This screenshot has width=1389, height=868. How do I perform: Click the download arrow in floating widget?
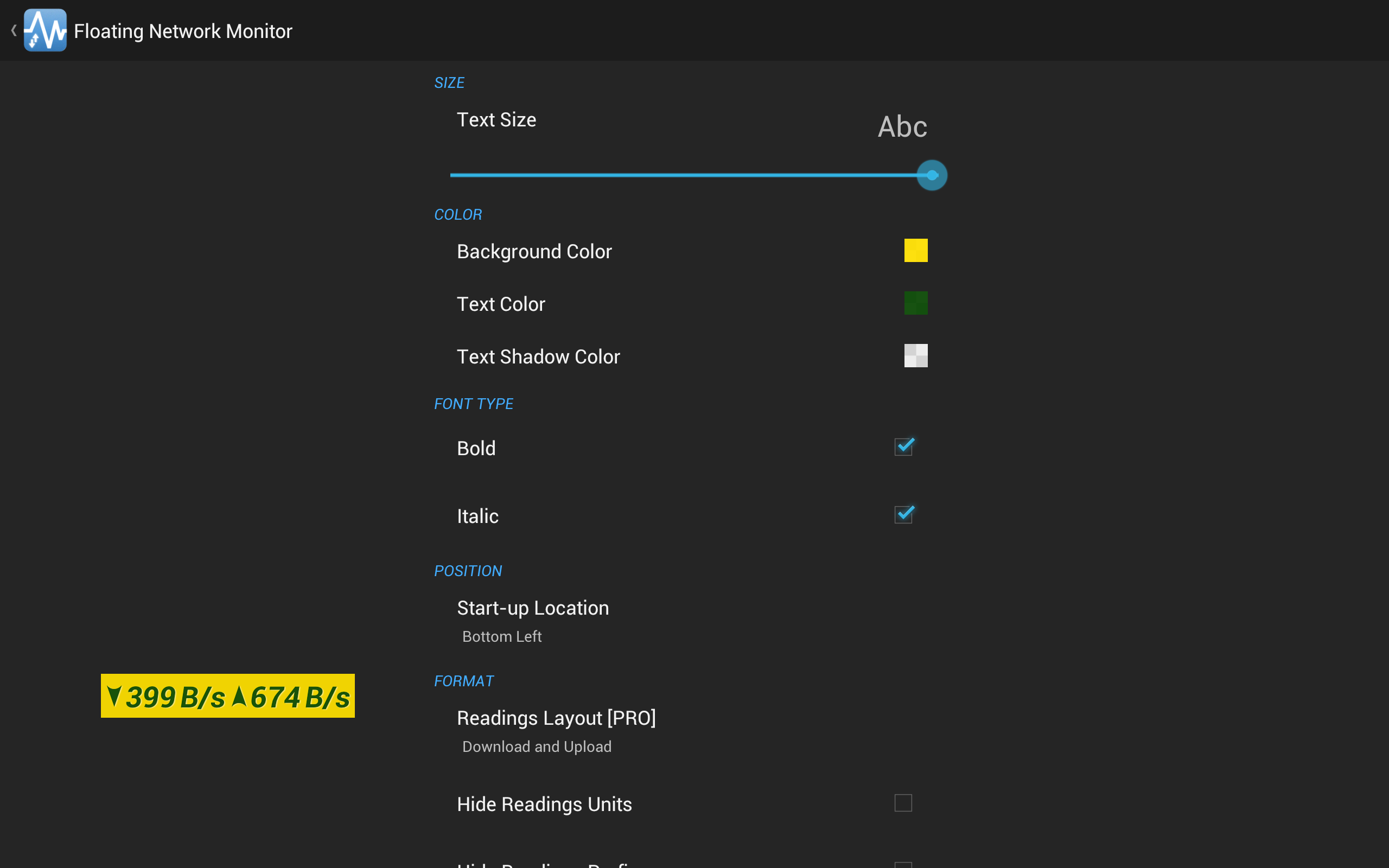114,696
